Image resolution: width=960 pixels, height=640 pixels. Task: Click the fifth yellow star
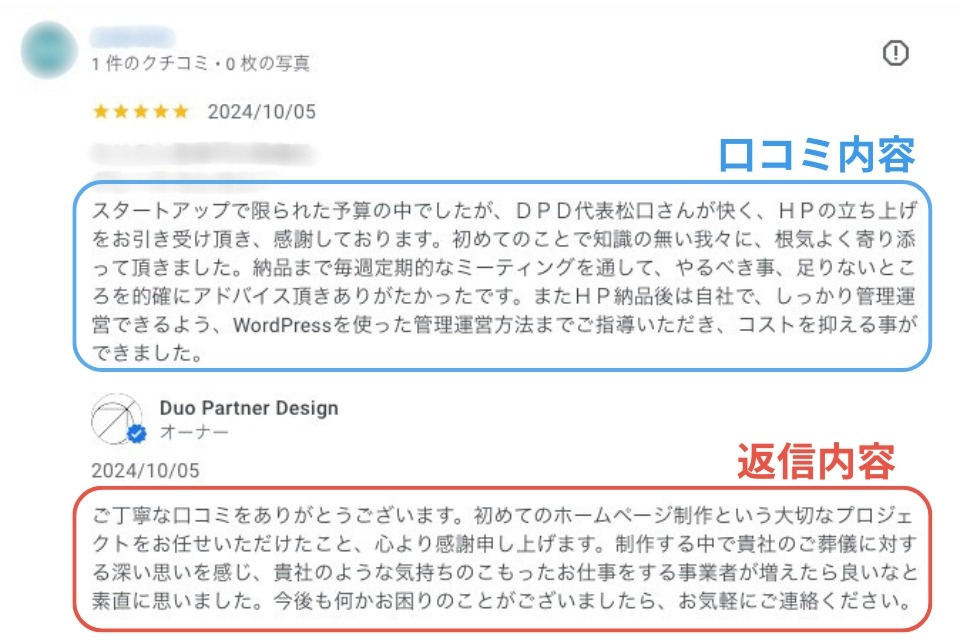180,112
